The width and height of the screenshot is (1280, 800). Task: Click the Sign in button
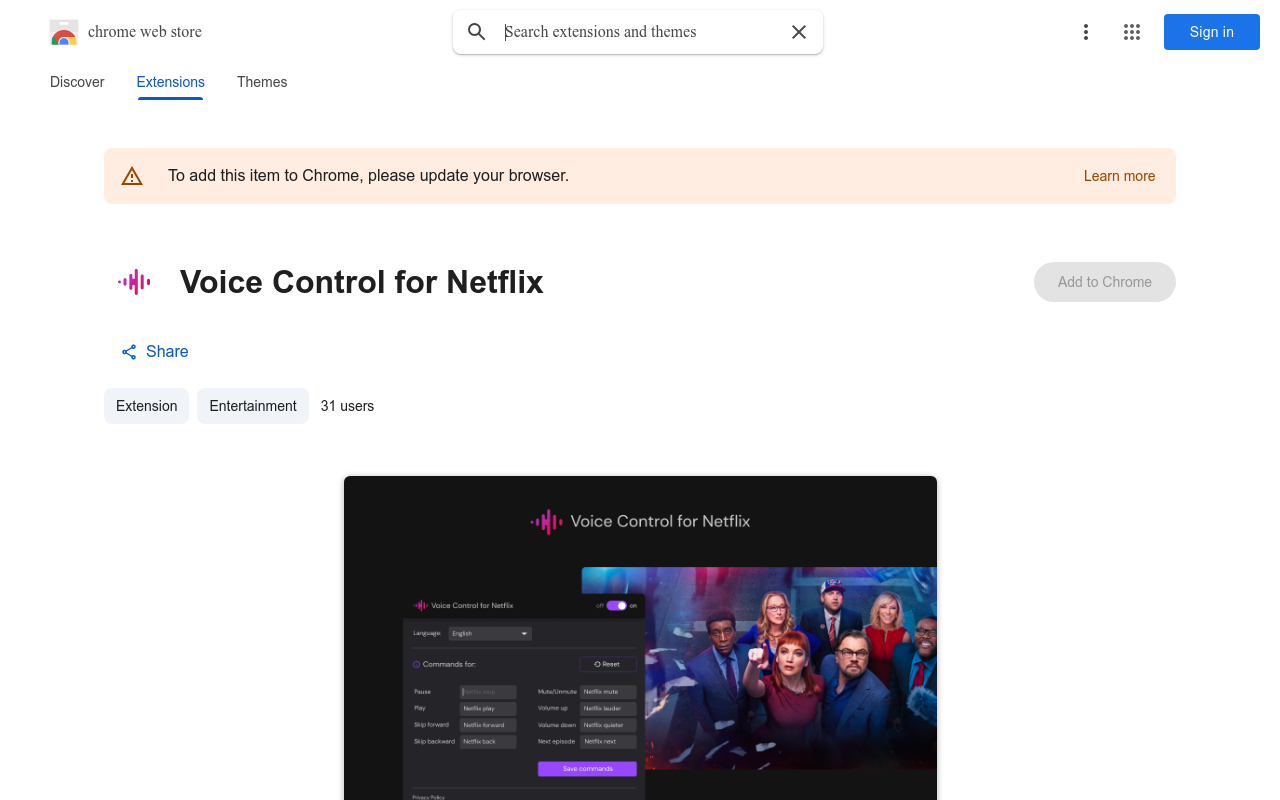(x=1211, y=32)
